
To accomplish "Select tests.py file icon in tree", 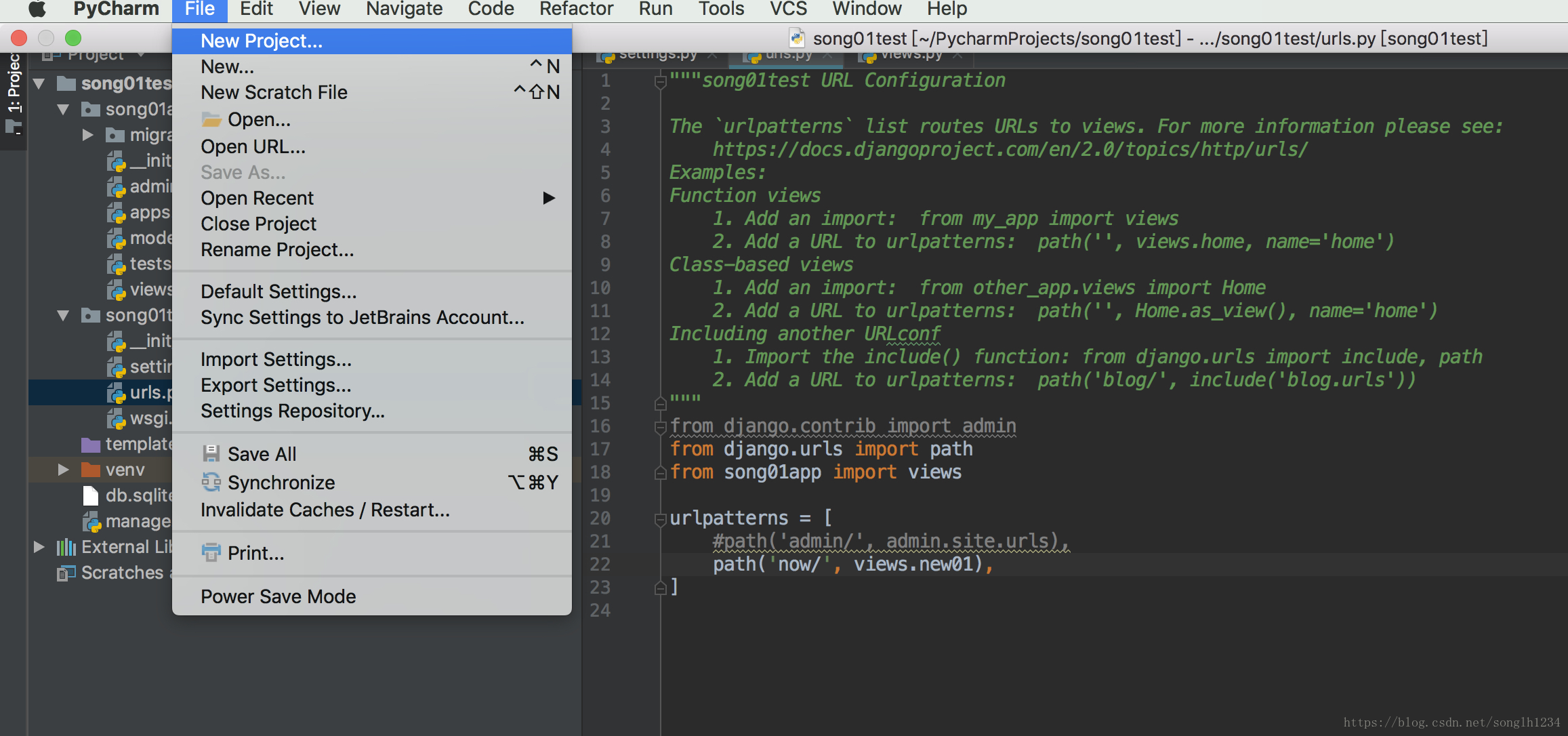I will pyautogui.click(x=117, y=264).
